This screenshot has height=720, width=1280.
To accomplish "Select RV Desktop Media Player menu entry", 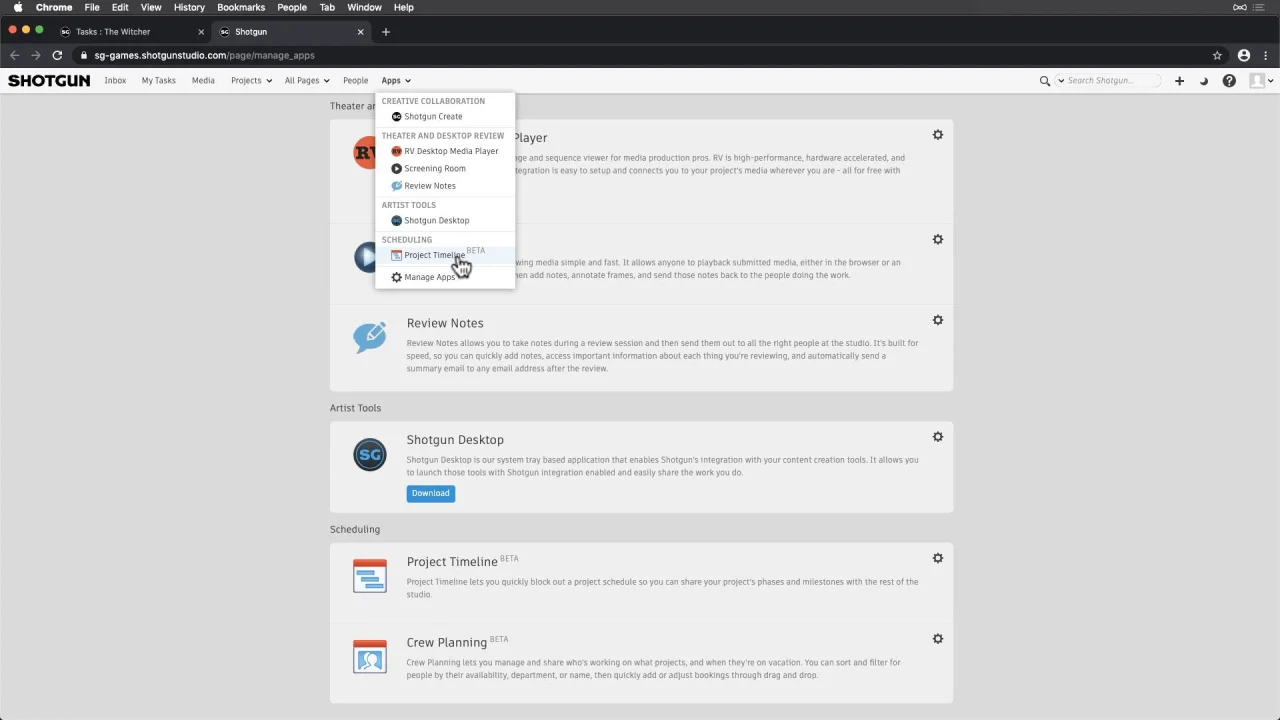I will pyautogui.click(x=451, y=151).
